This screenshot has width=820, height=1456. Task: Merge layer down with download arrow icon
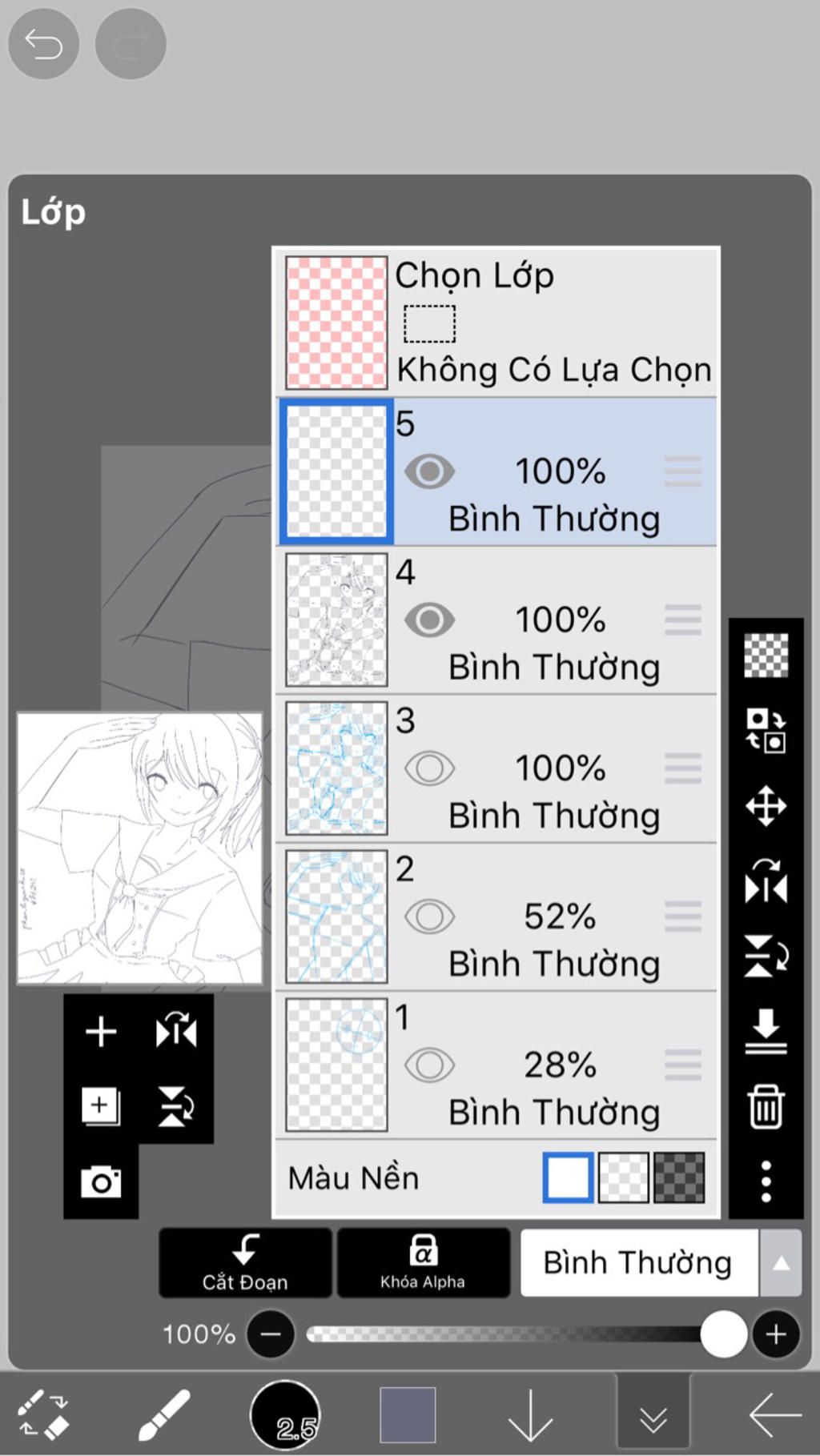point(766,1031)
